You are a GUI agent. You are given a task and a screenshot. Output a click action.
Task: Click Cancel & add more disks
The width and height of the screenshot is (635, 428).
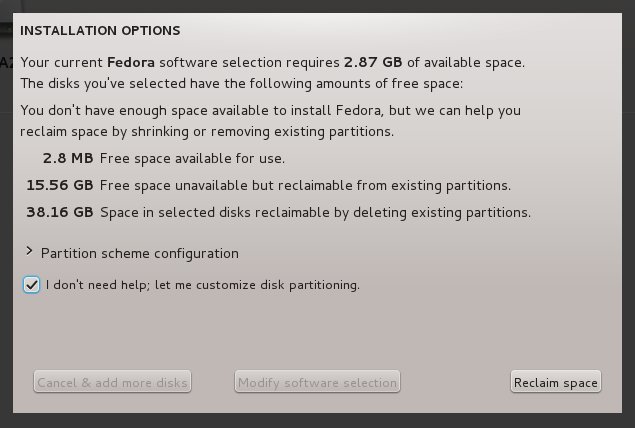point(112,382)
